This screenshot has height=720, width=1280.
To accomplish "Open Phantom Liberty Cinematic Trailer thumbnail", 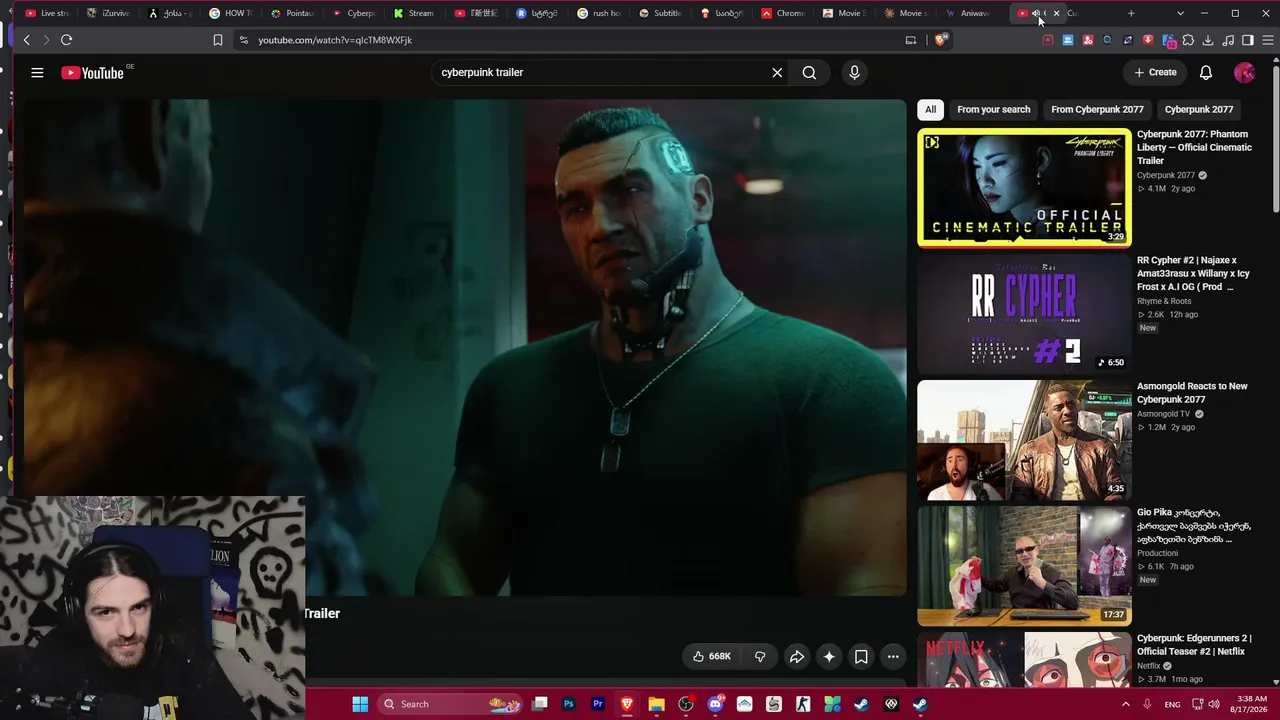I will [x=1024, y=187].
